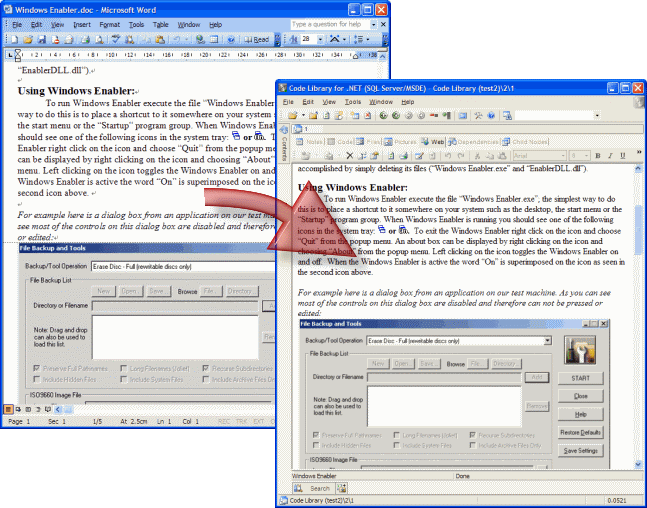Open 'Type a question for help' dropdown arrow
Image resolution: width=647 pixels, height=508 pixels.
(x=373, y=25)
